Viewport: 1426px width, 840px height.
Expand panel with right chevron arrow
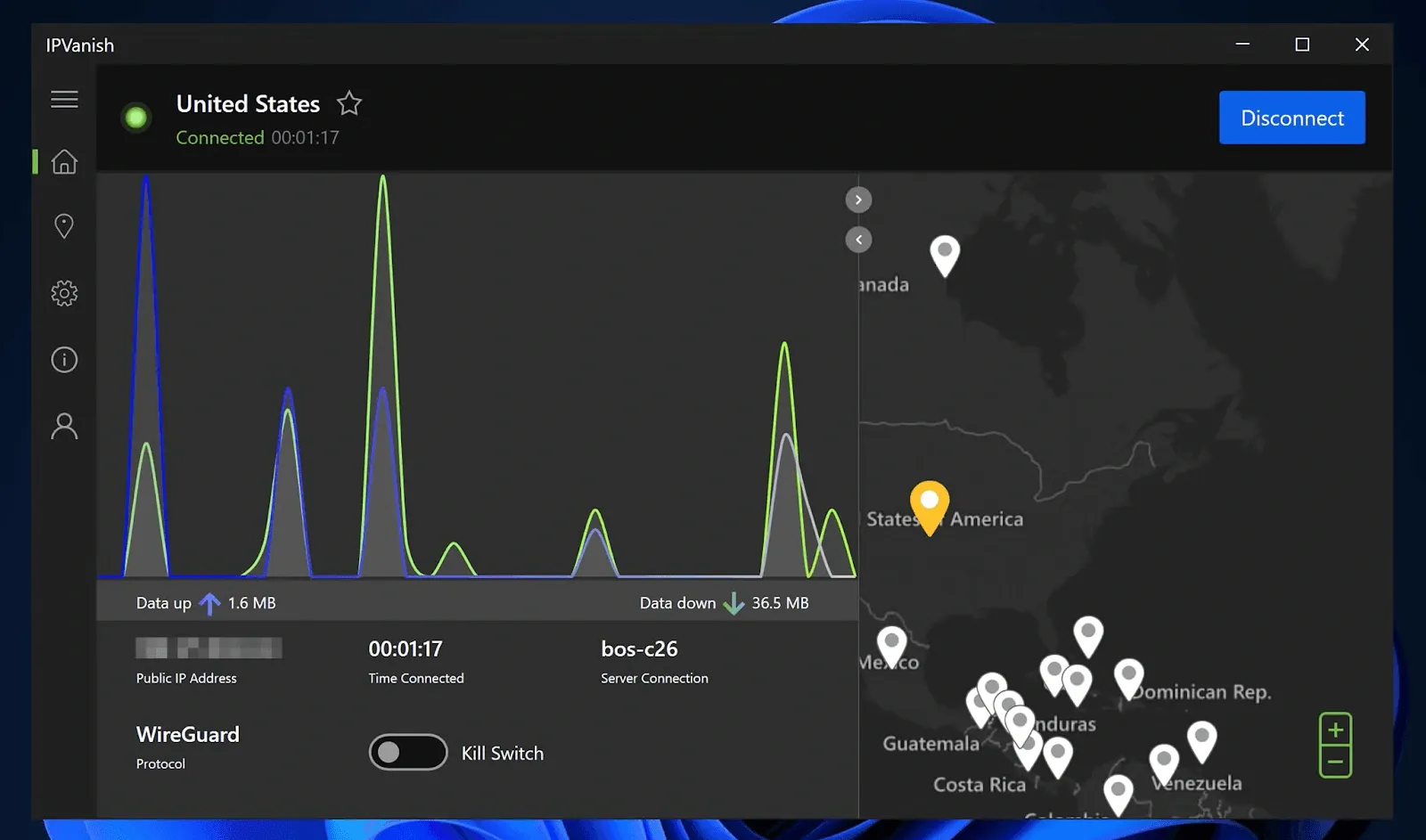click(x=858, y=200)
